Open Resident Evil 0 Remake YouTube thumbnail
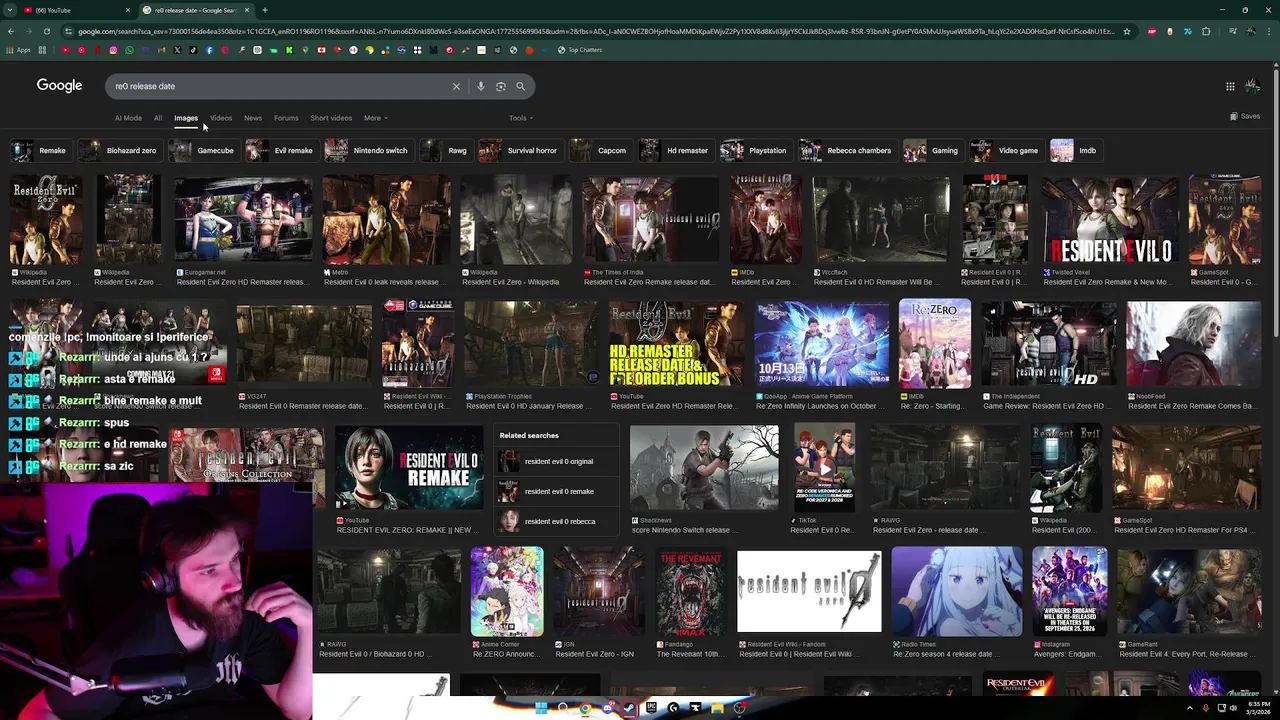Screen dimensions: 1280x720 tap(410, 467)
